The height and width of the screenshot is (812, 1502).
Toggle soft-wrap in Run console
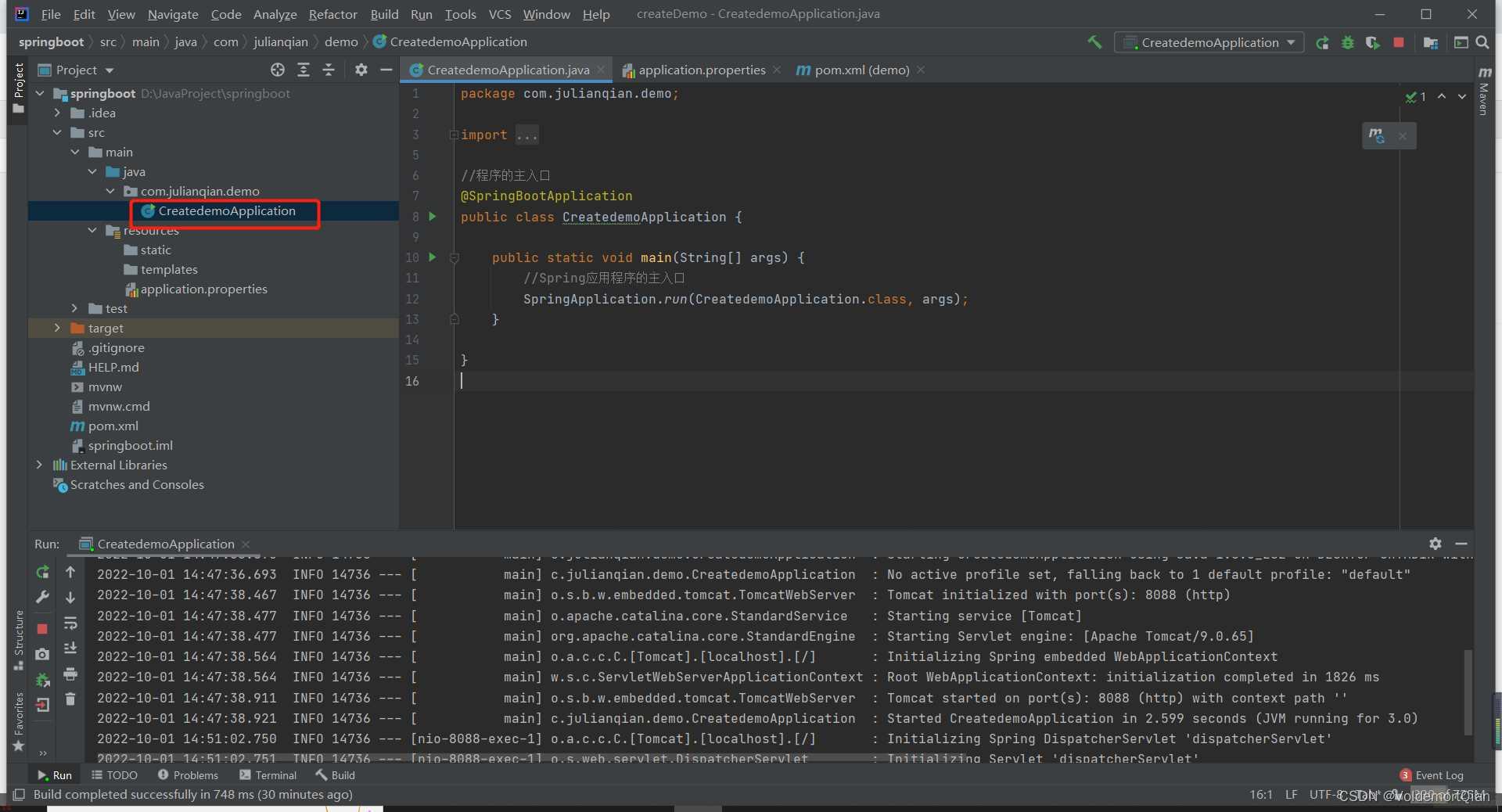pos(70,623)
